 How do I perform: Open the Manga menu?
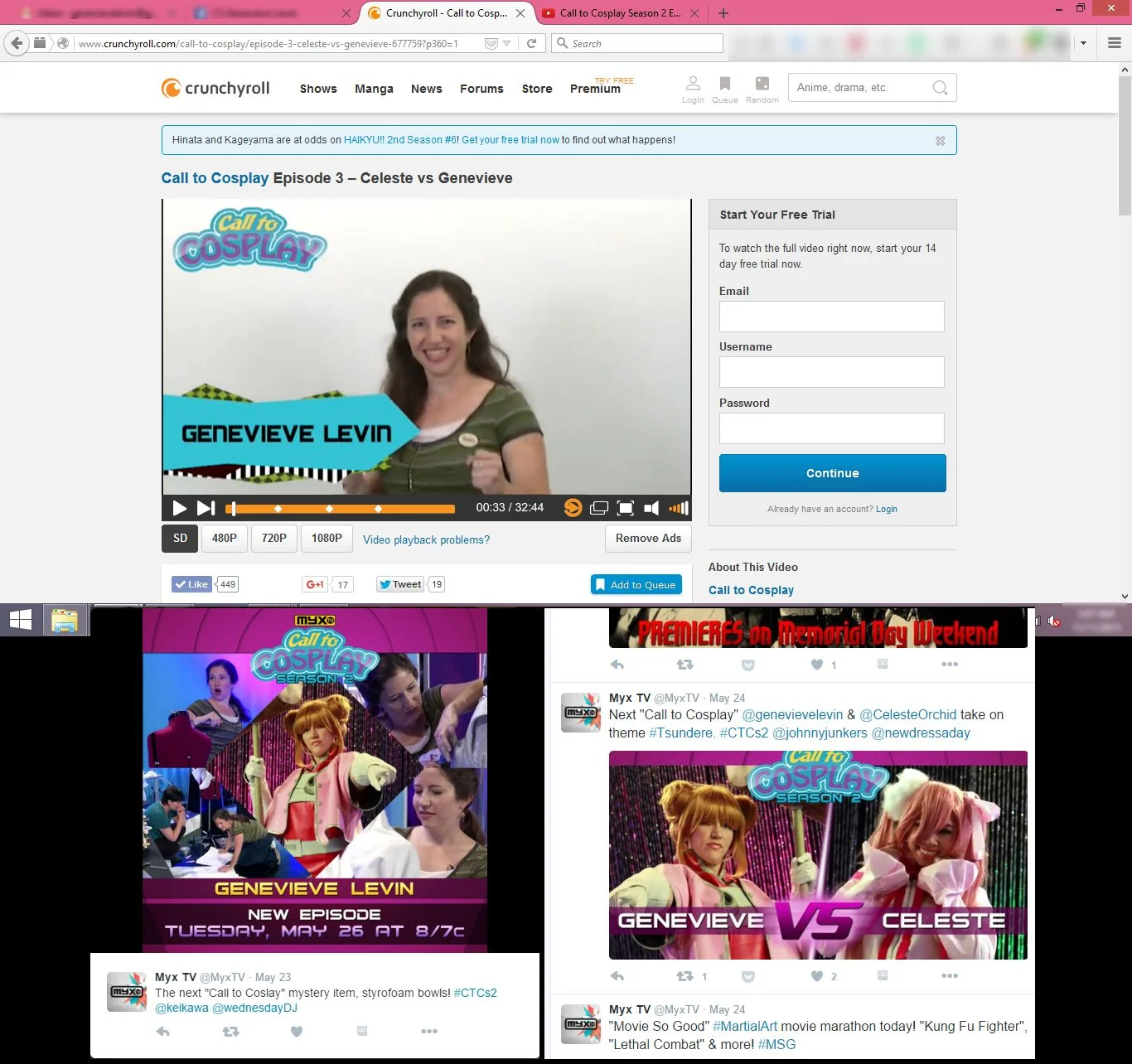[x=374, y=89]
